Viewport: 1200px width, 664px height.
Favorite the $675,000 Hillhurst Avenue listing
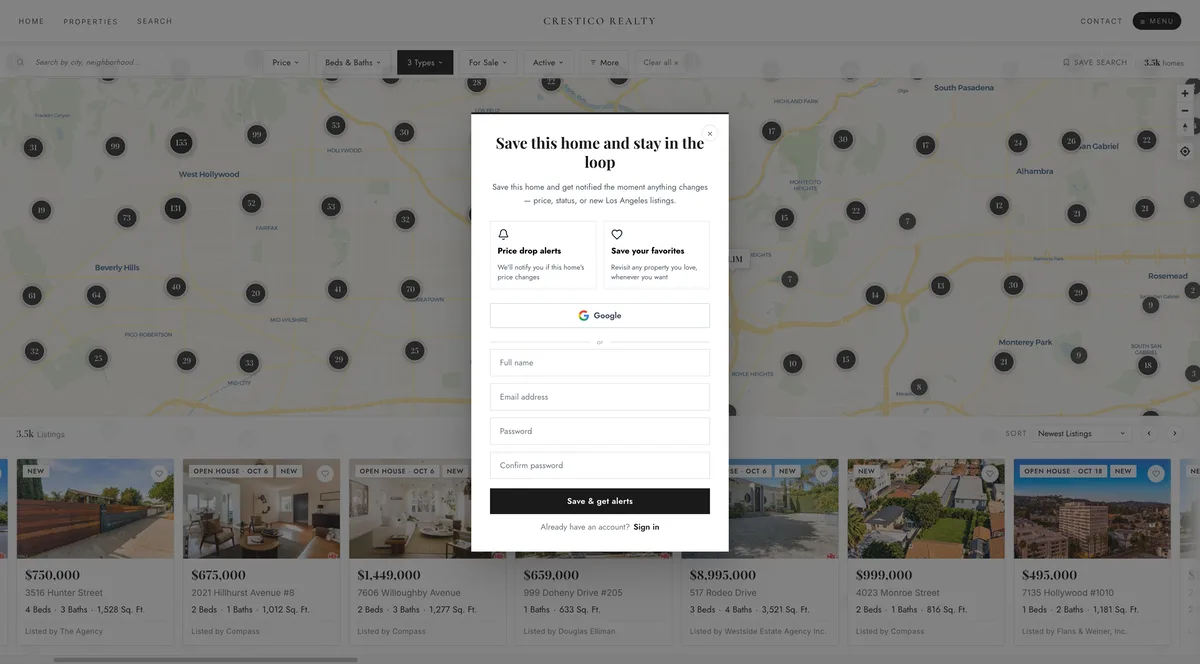pyautogui.click(x=324, y=474)
